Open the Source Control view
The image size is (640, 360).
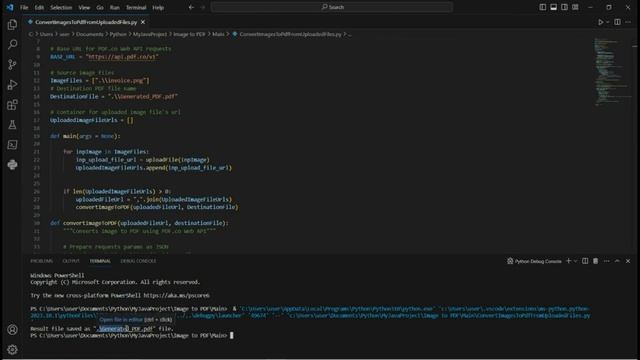point(12,64)
